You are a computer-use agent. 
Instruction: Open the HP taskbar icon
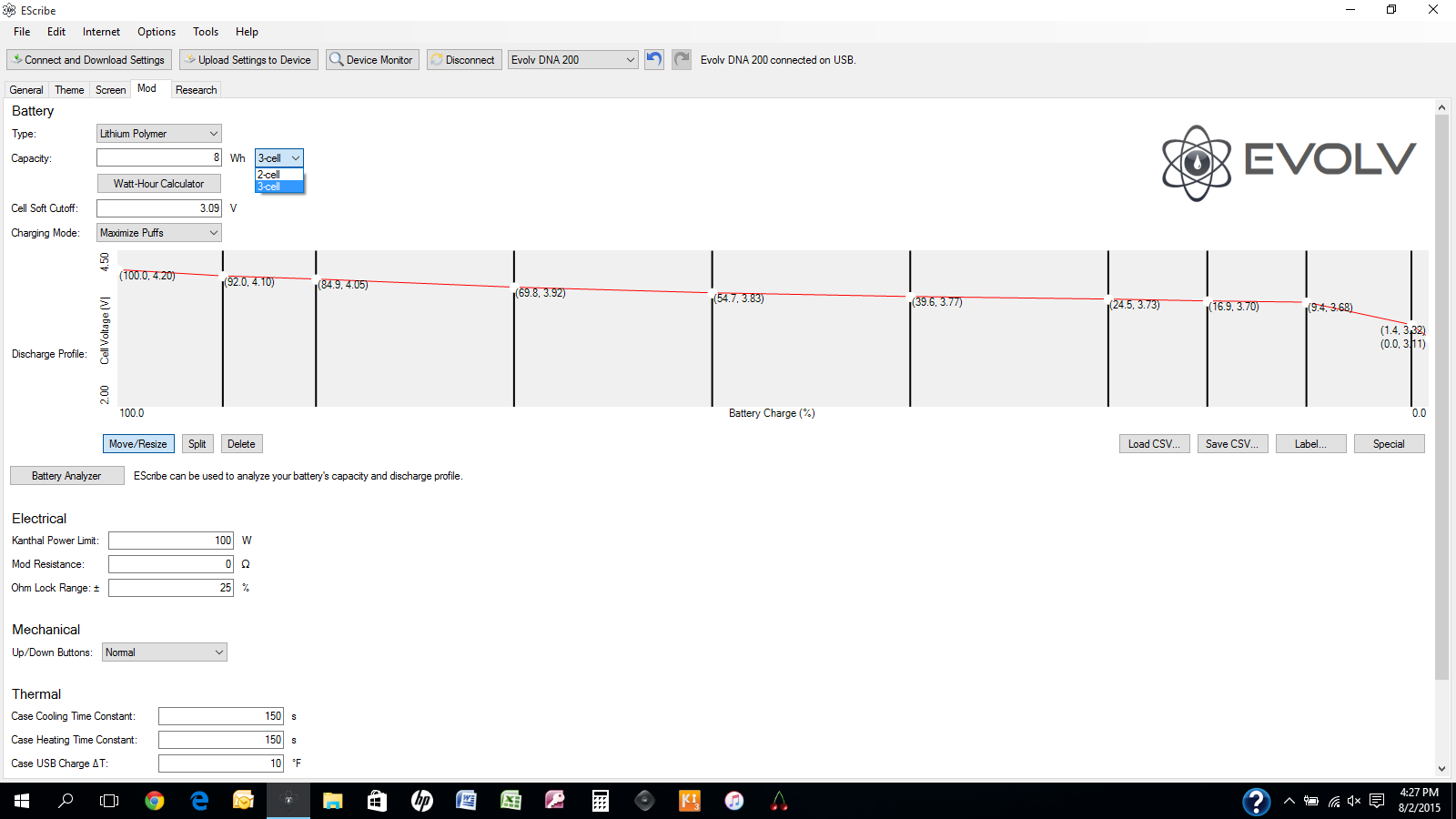(x=421, y=801)
